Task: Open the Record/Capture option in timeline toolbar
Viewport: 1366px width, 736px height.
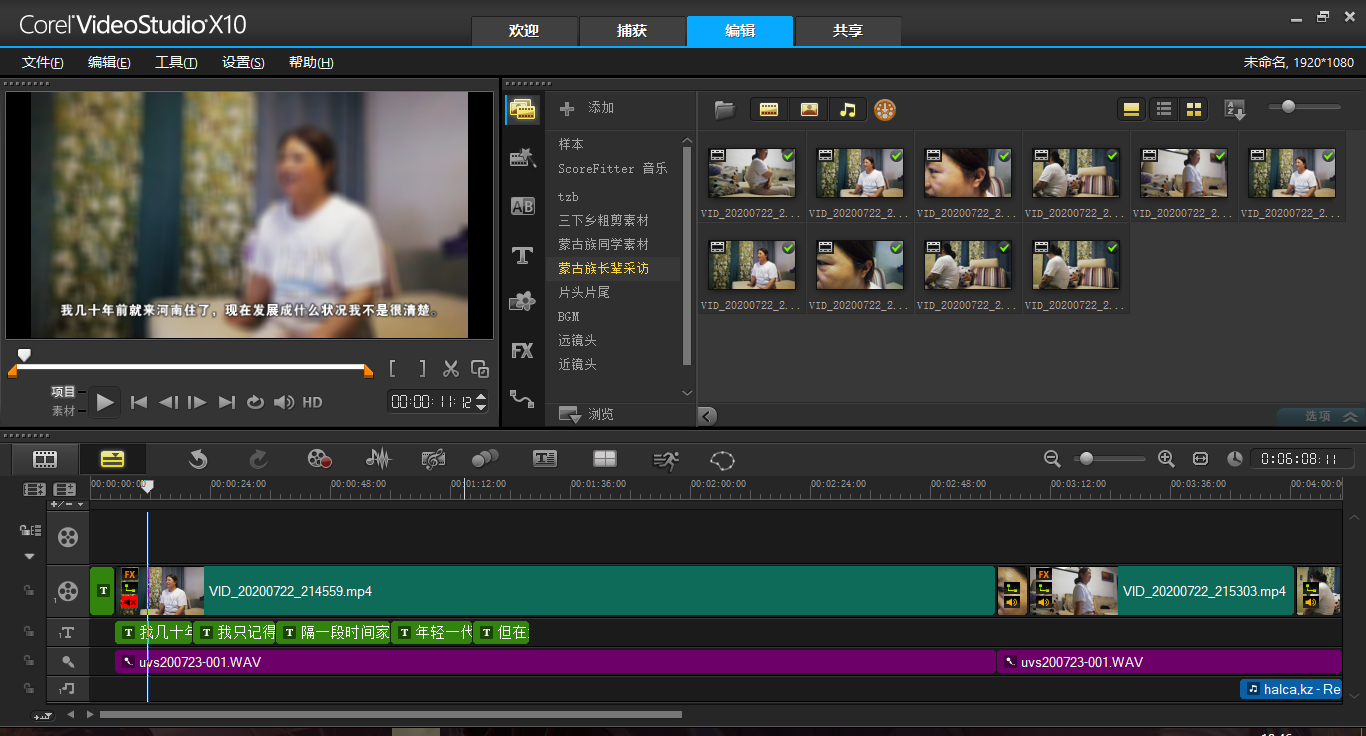Action: click(x=319, y=459)
